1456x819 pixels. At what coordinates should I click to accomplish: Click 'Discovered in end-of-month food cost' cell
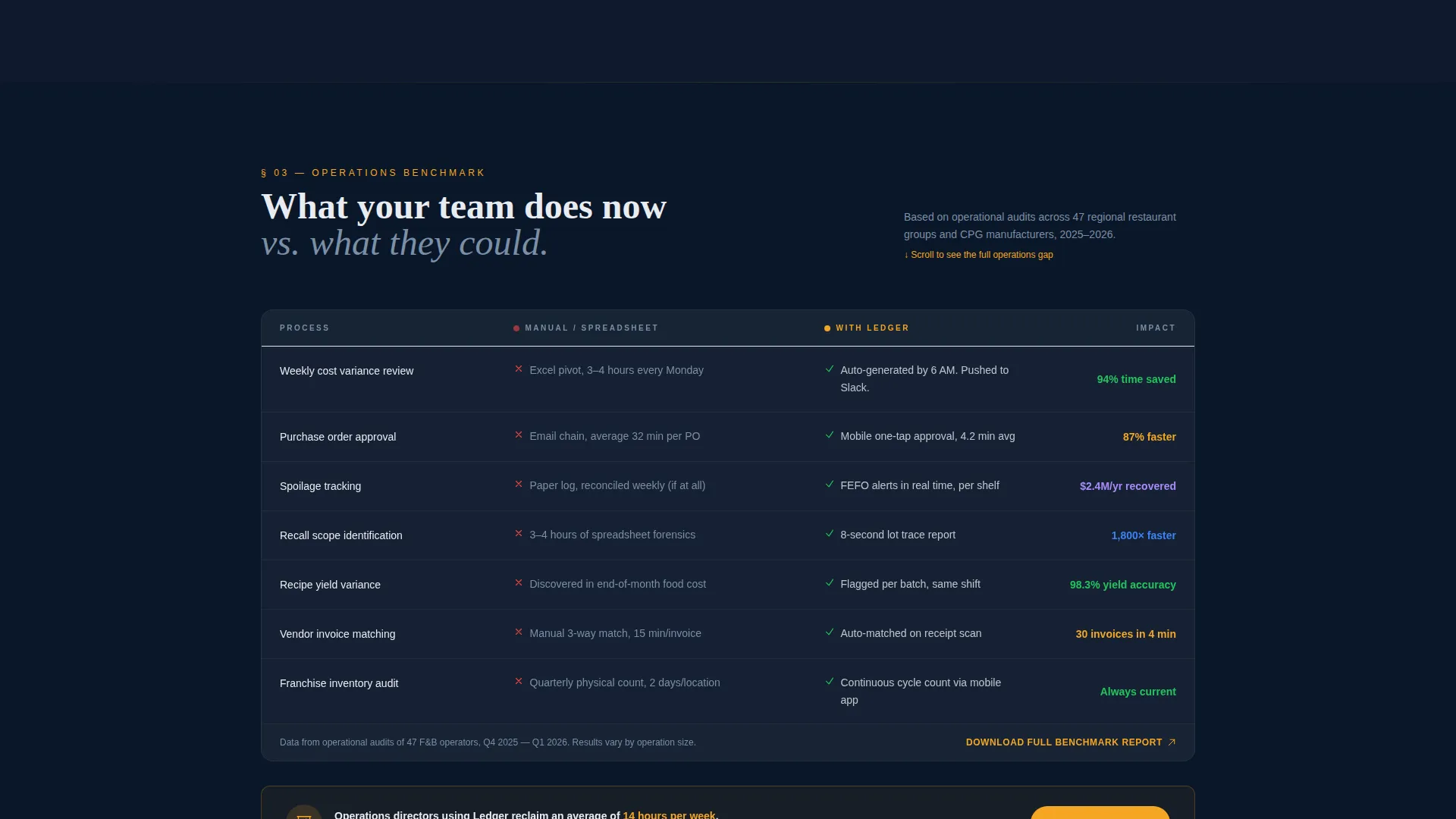click(x=617, y=584)
